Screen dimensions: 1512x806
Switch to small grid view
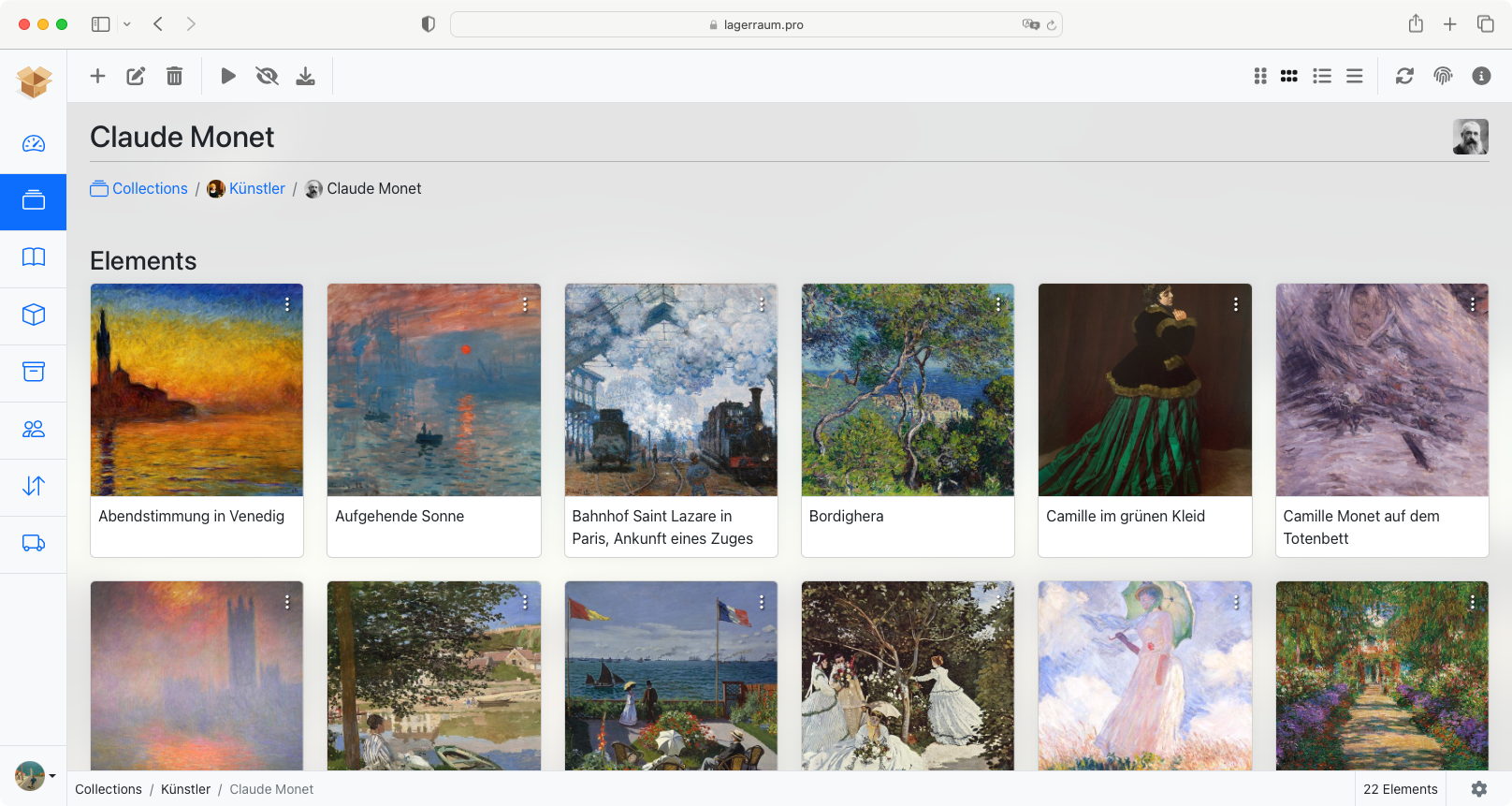click(x=1289, y=76)
